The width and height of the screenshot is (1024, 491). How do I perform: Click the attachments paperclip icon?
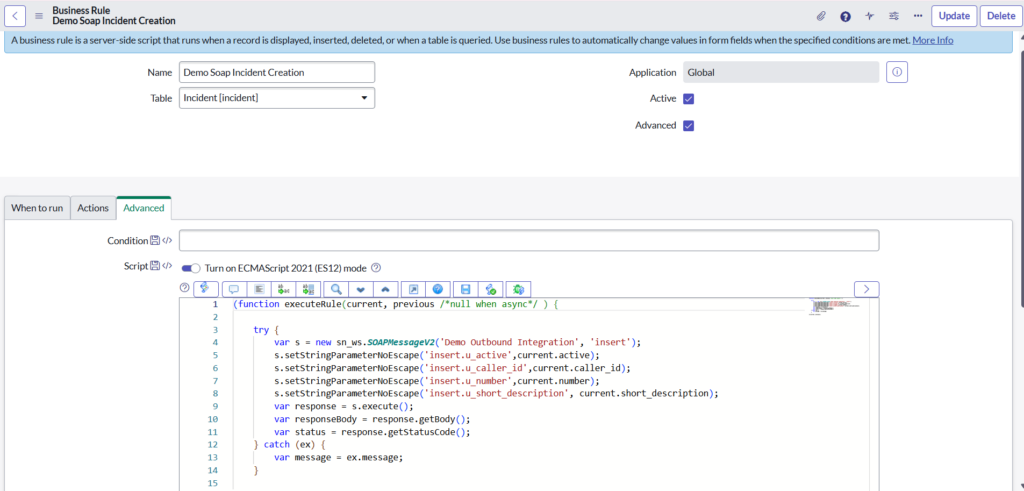[x=821, y=16]
